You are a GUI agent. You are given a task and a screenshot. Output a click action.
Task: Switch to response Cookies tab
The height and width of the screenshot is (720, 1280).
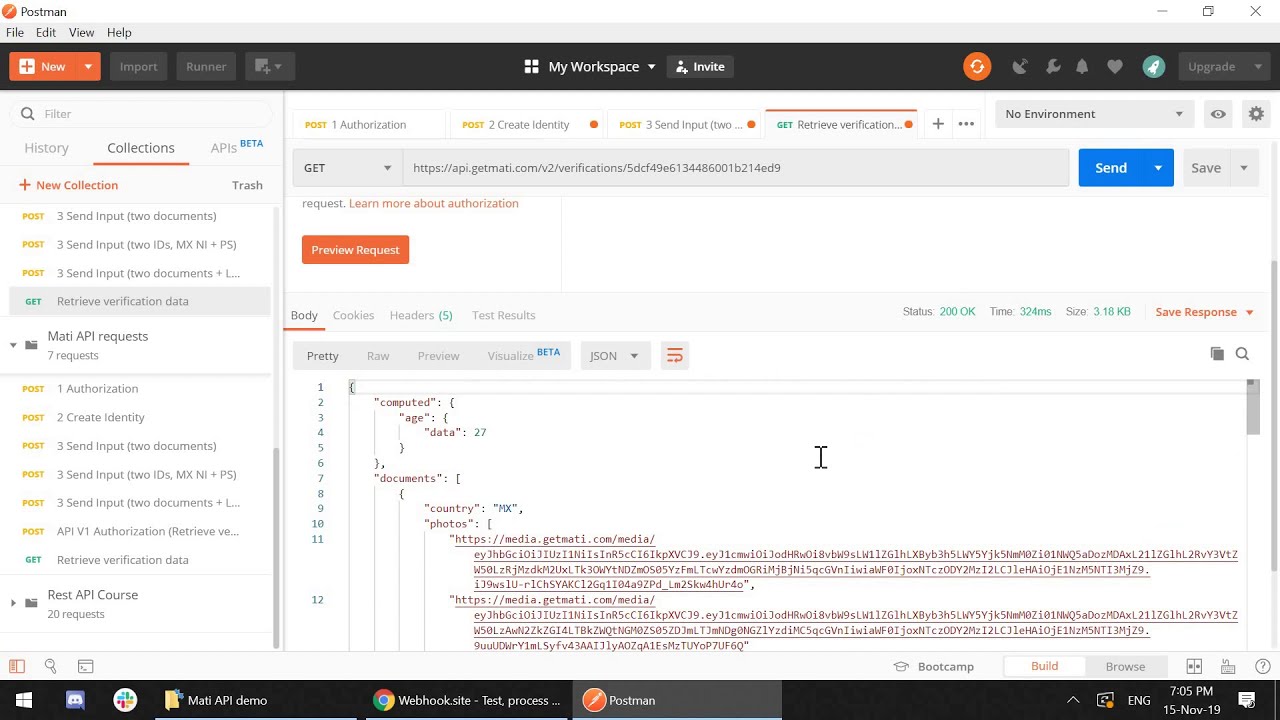pos(353,315)
